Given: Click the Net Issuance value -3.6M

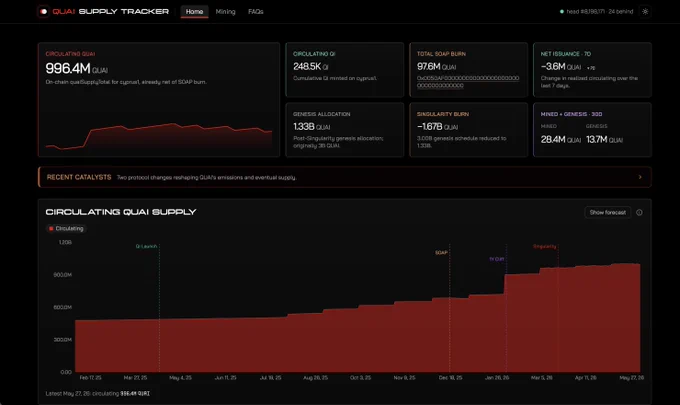Looking at the screenshot, I should [553, 67].
